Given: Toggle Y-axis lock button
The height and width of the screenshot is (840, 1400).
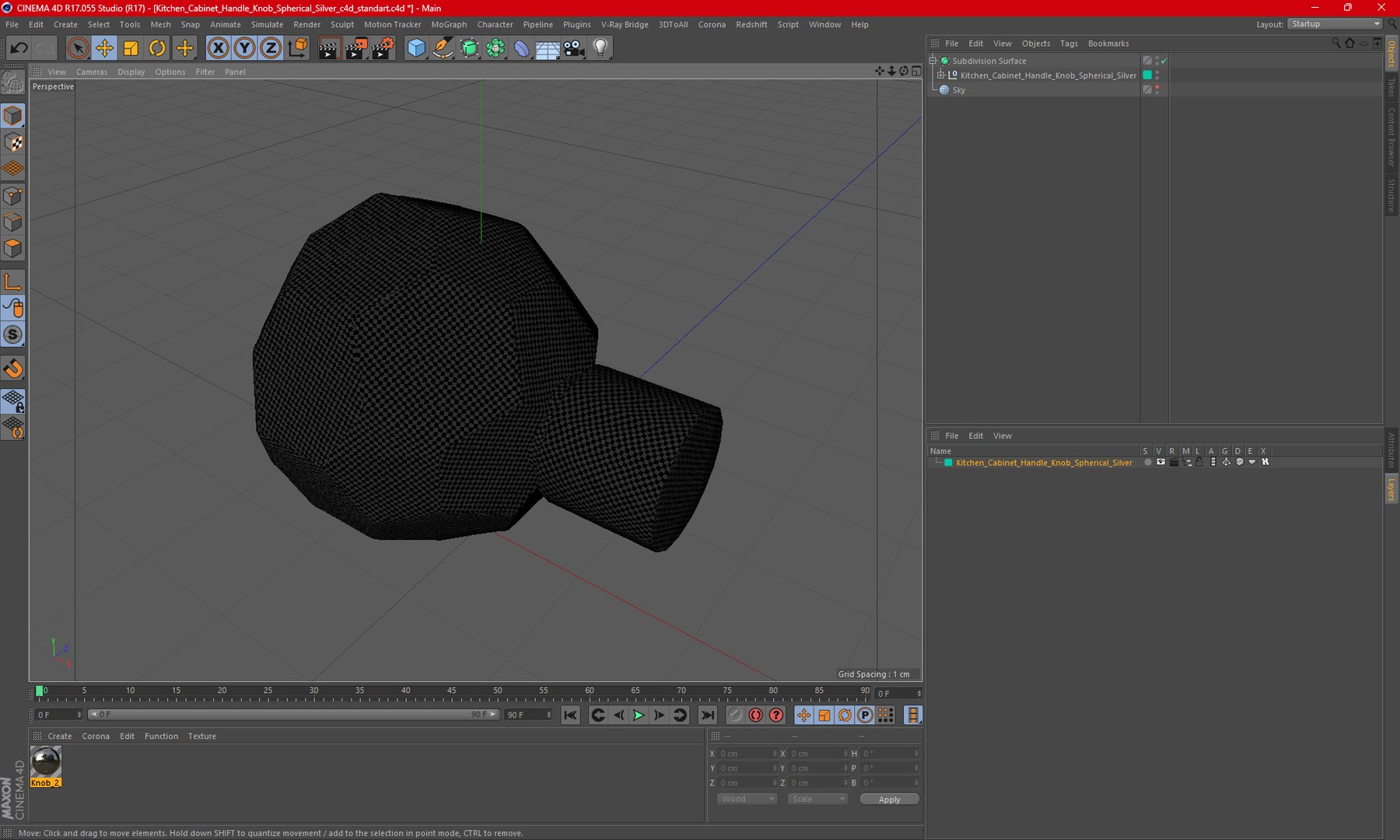Looking at the screenshot, I should click(x=244, y=48).
